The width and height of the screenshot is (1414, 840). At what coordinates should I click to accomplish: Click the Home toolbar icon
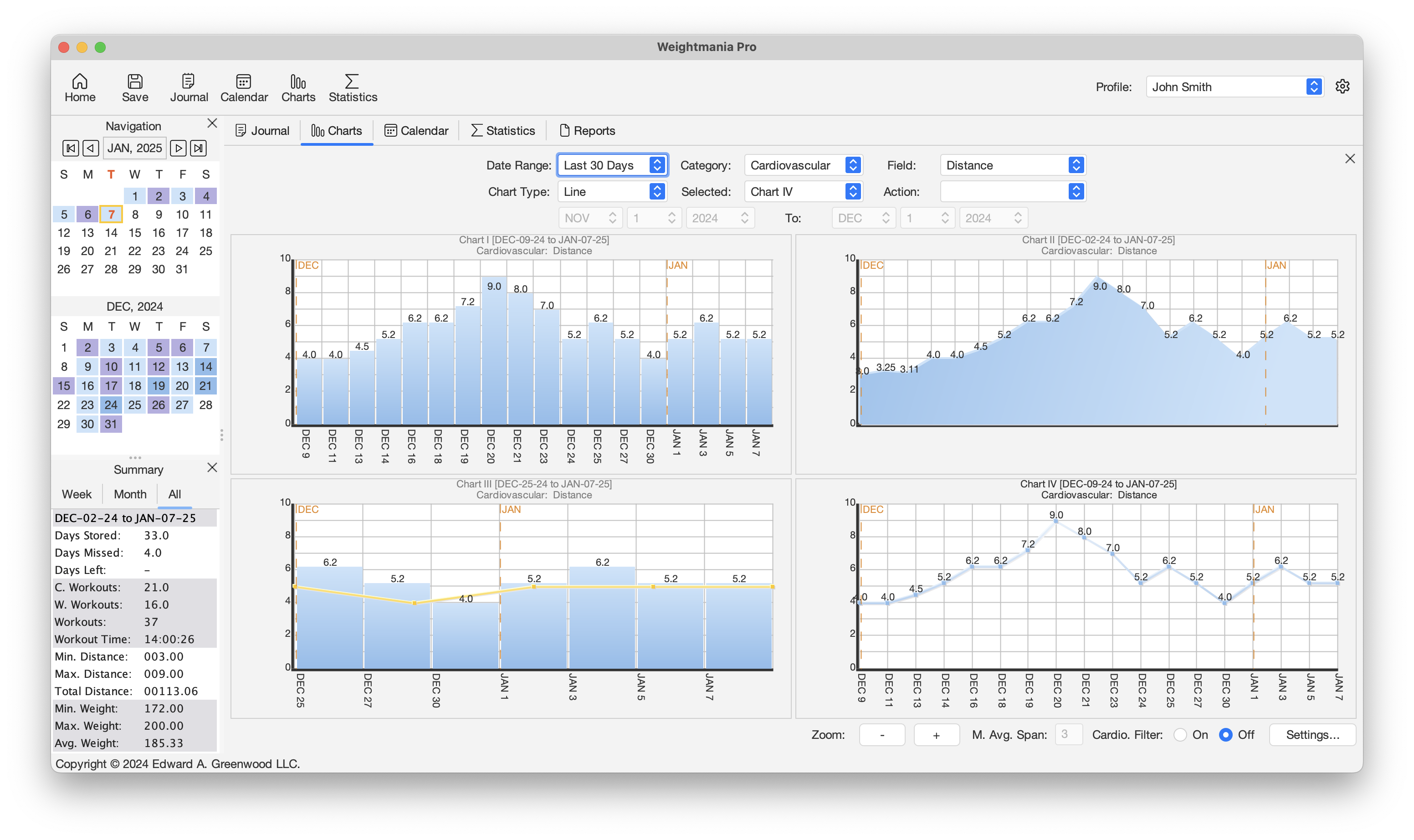click(80, 87)
